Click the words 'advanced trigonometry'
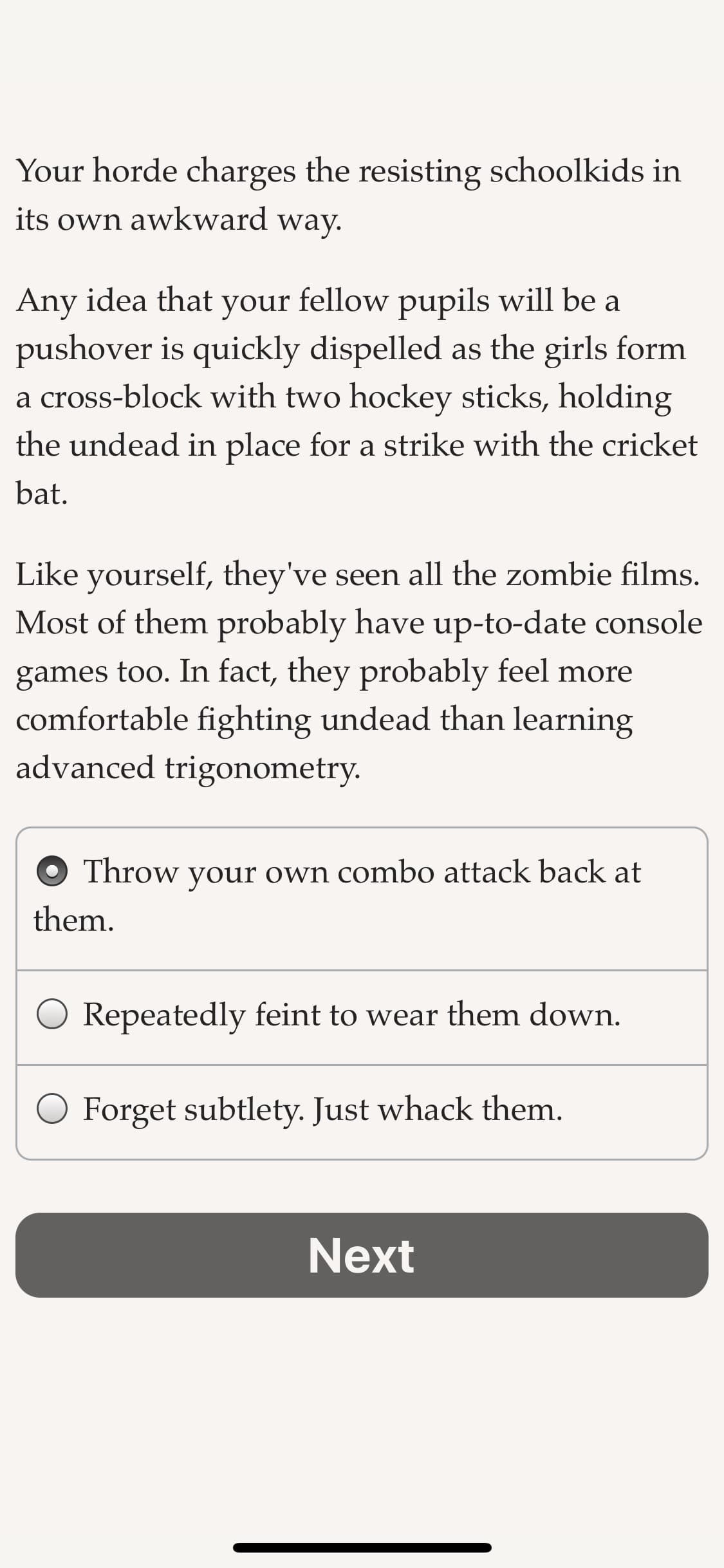Viewport: 724px width, 1568px height. 187,768
